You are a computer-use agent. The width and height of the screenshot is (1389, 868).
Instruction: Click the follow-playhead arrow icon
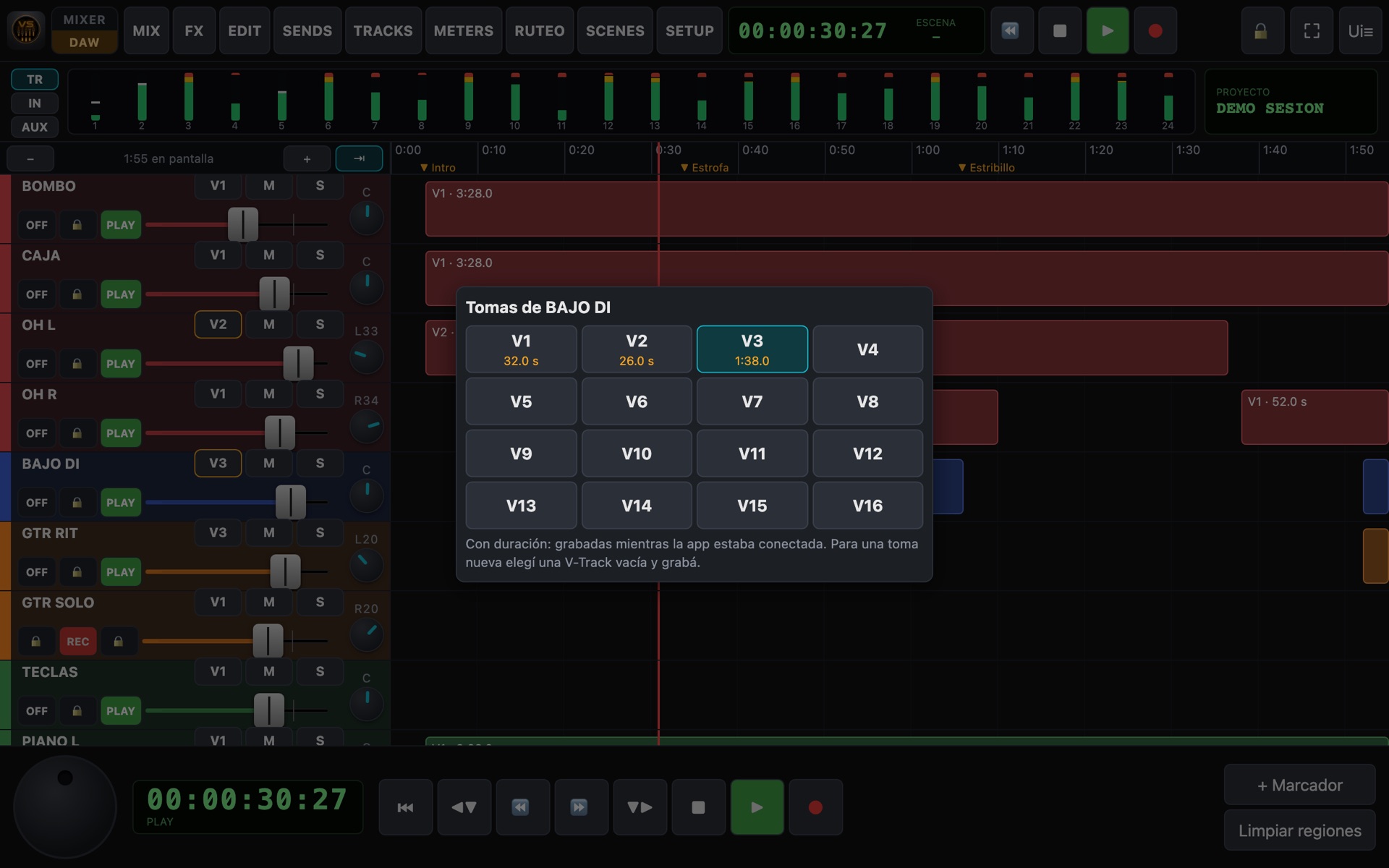(x=359, y=158)
